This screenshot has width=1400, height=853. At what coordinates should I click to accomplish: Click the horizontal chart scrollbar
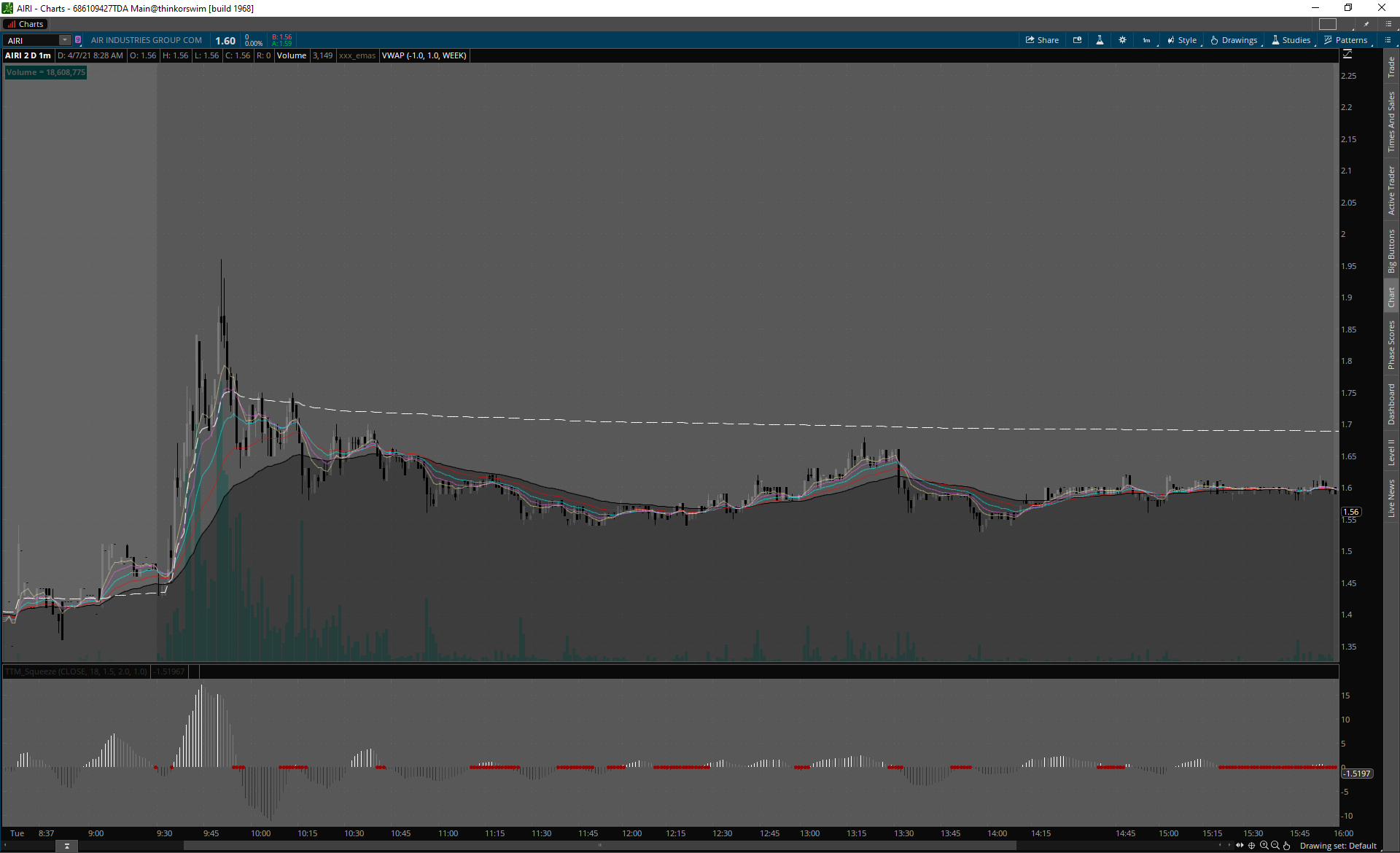[599, 846]
